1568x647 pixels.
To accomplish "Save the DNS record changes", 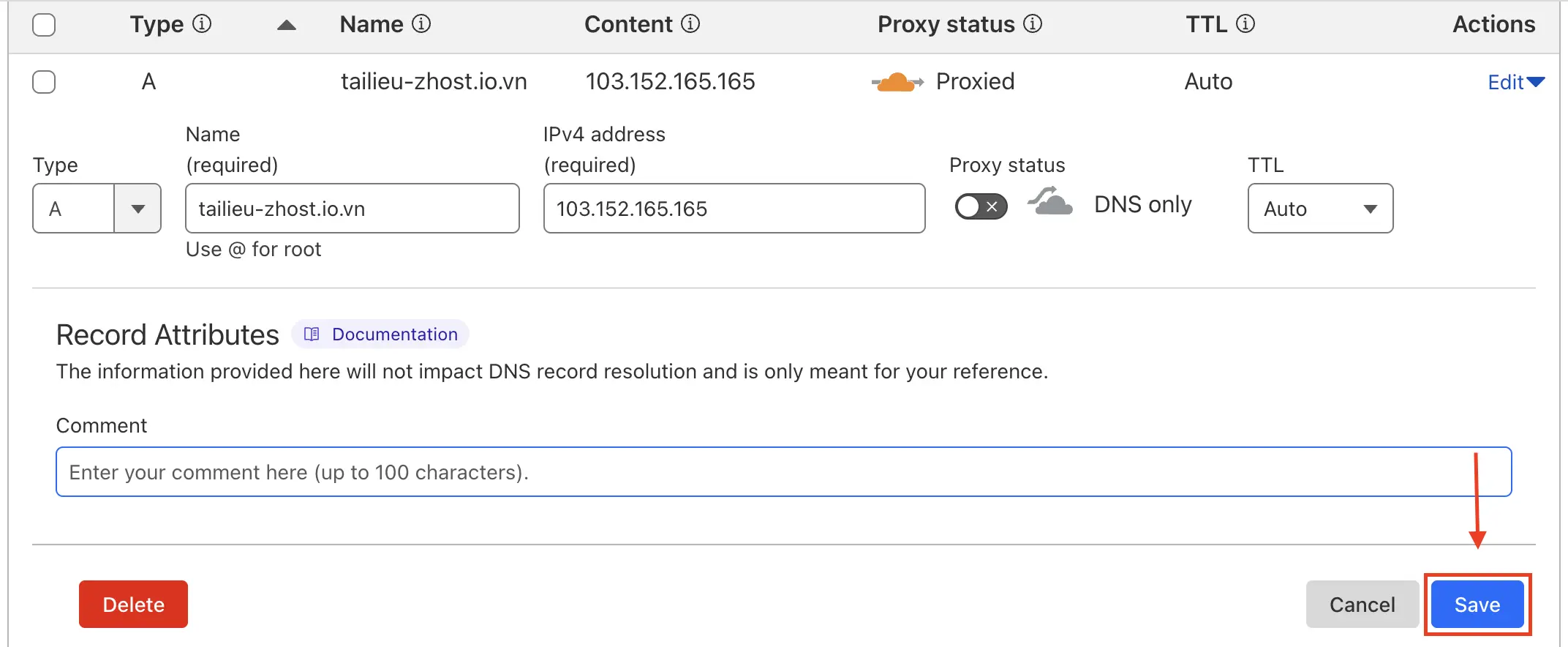I will pos(1477,605).
